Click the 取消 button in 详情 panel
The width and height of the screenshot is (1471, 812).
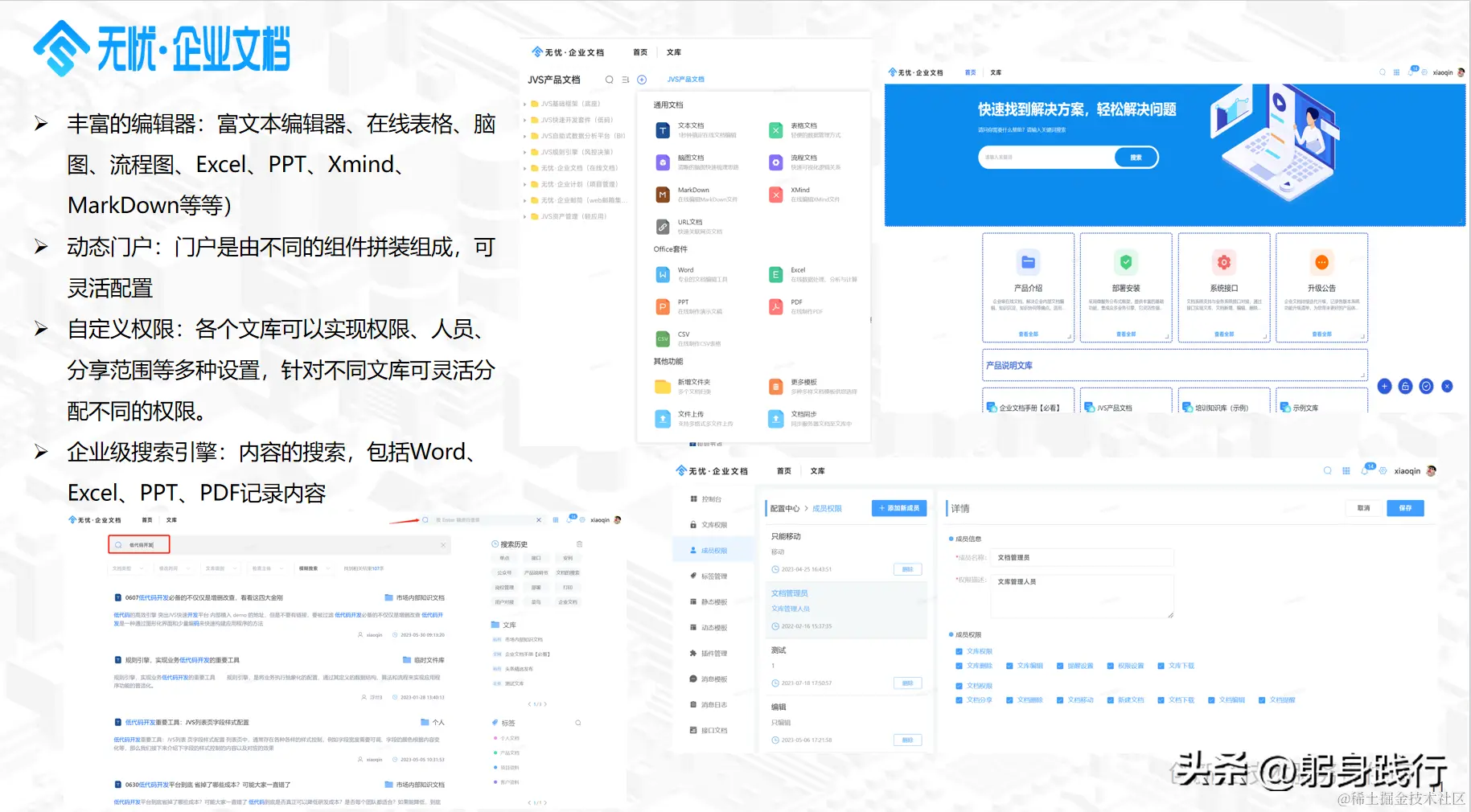[1363, 508]
